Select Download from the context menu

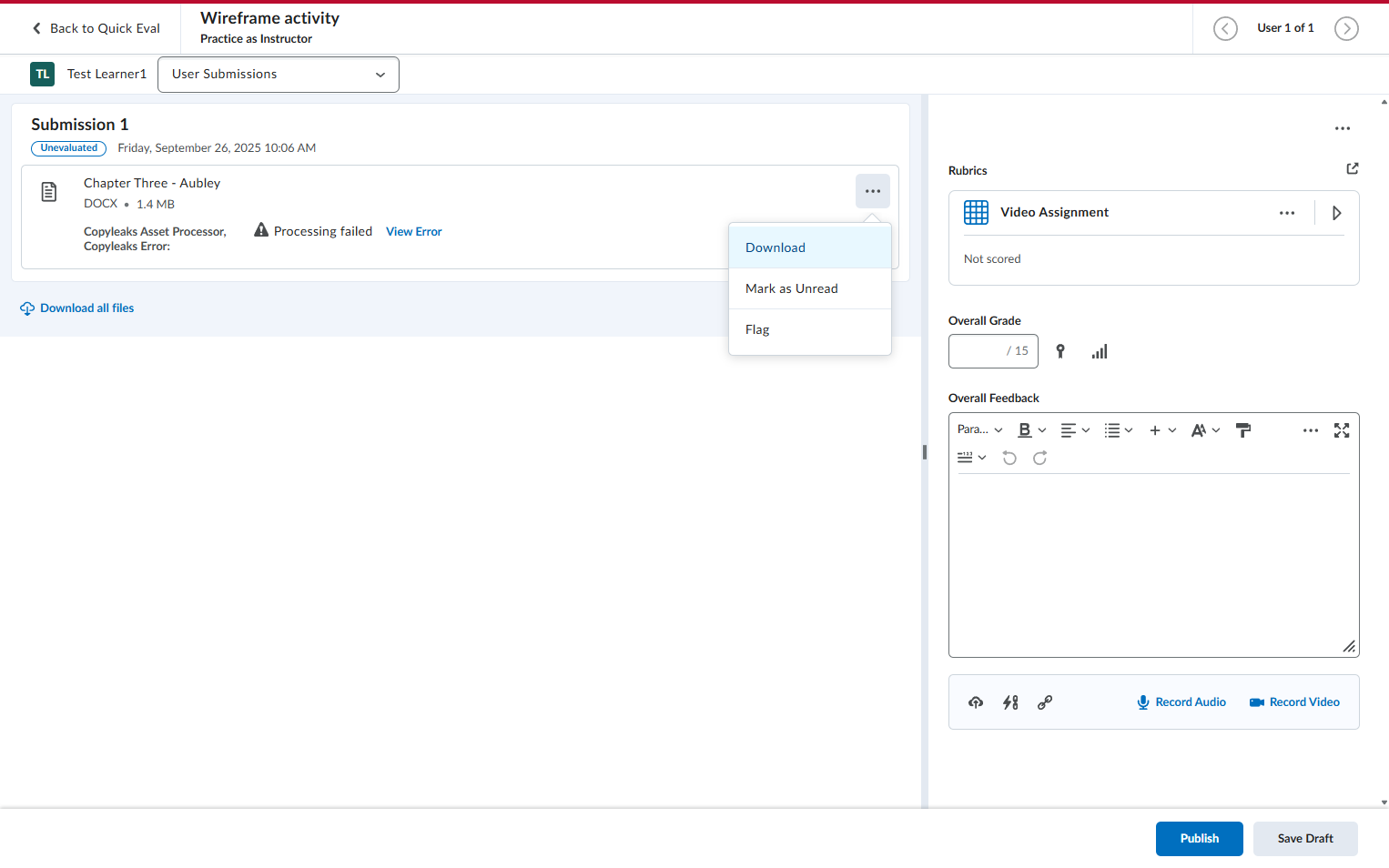pyautogui.click(x=810, y=247)
